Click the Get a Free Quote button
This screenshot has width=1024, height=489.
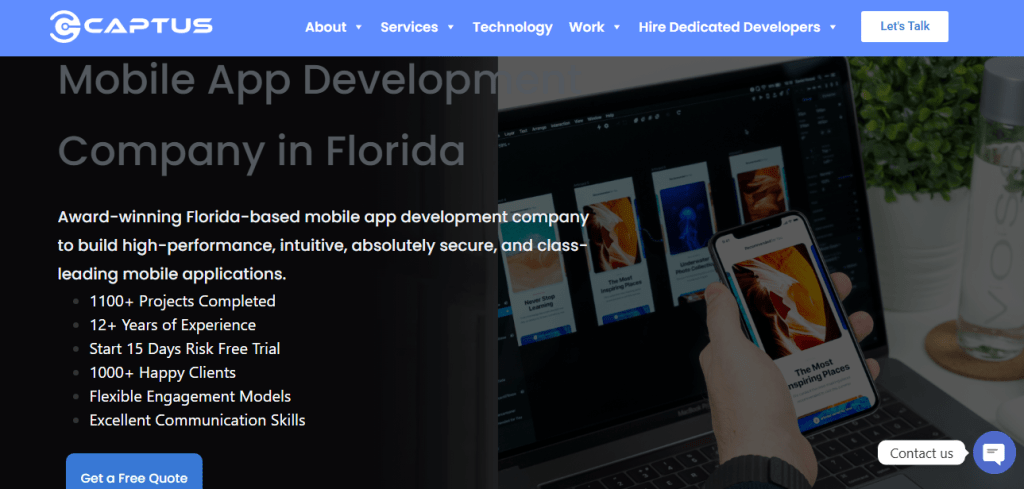[134, 476]
